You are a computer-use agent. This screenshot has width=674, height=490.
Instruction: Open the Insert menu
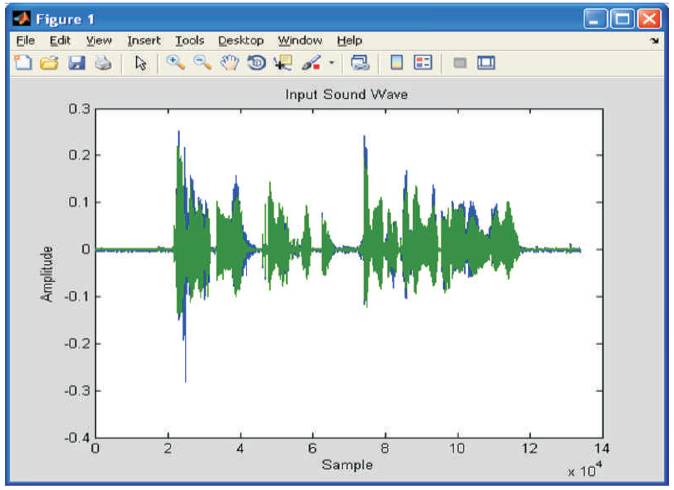pos(144,40)
